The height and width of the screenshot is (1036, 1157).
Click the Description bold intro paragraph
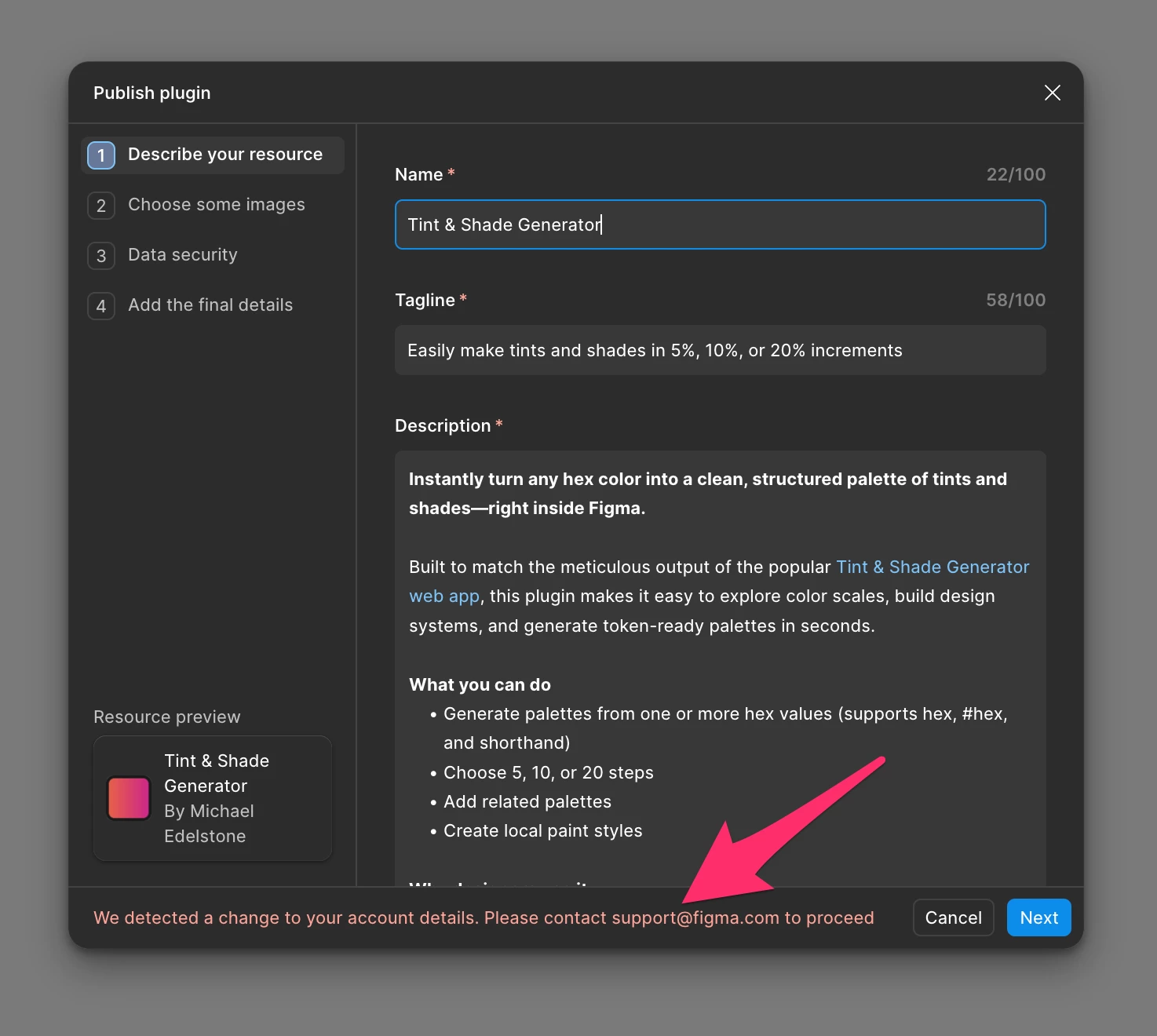point(707,494)
